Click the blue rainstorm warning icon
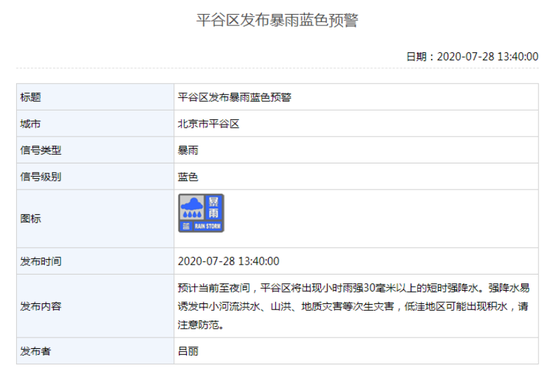The width and height of the screenshot is (550, 369). click(x=201, y=213)
